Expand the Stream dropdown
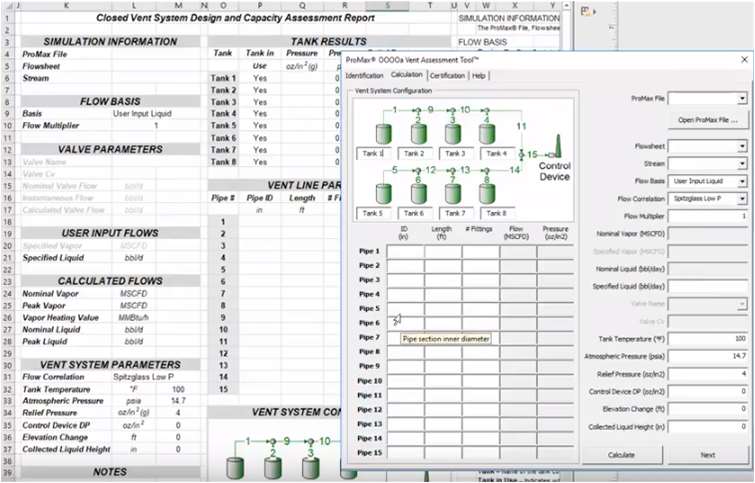Viewport: 755px width, 483px height. click(x=742, y=164)
